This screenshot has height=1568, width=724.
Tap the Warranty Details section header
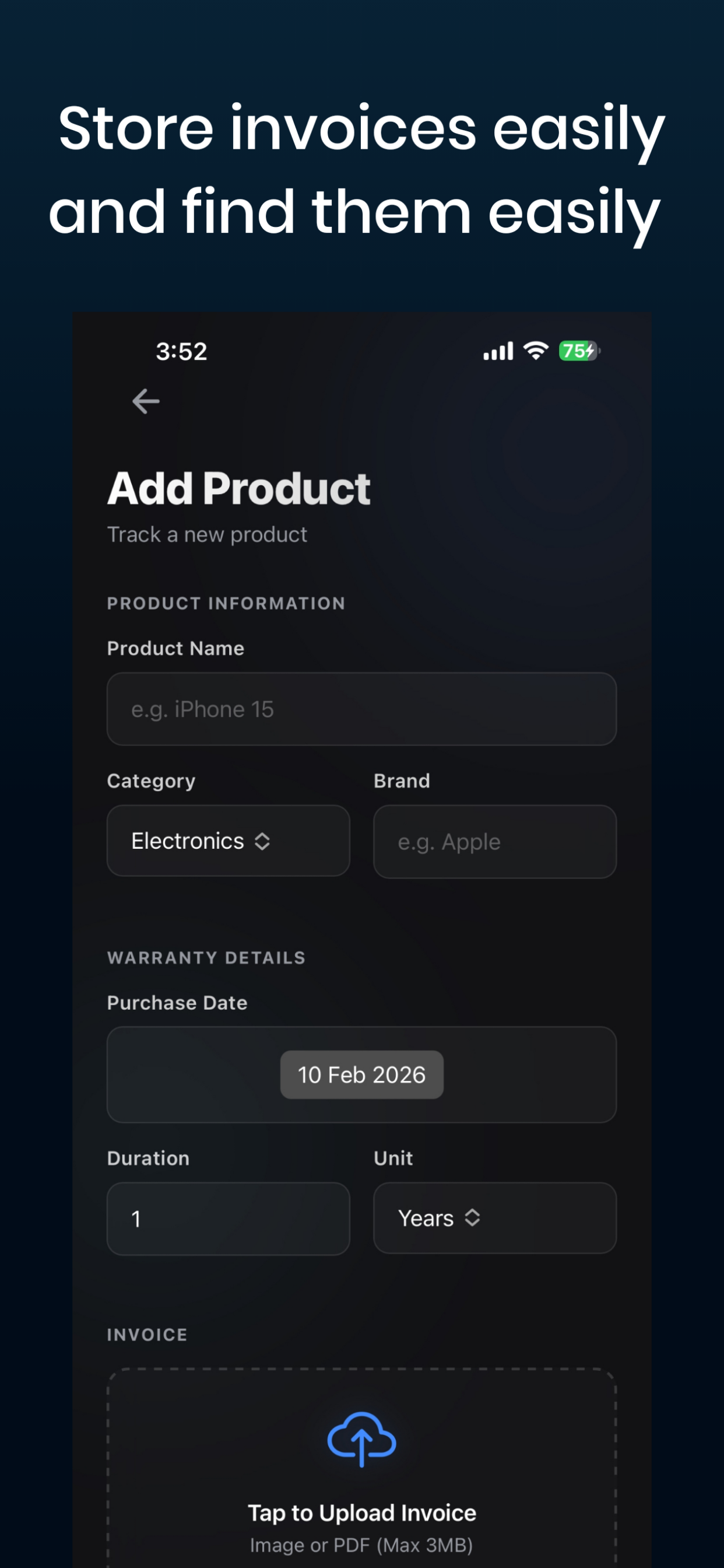206,957
